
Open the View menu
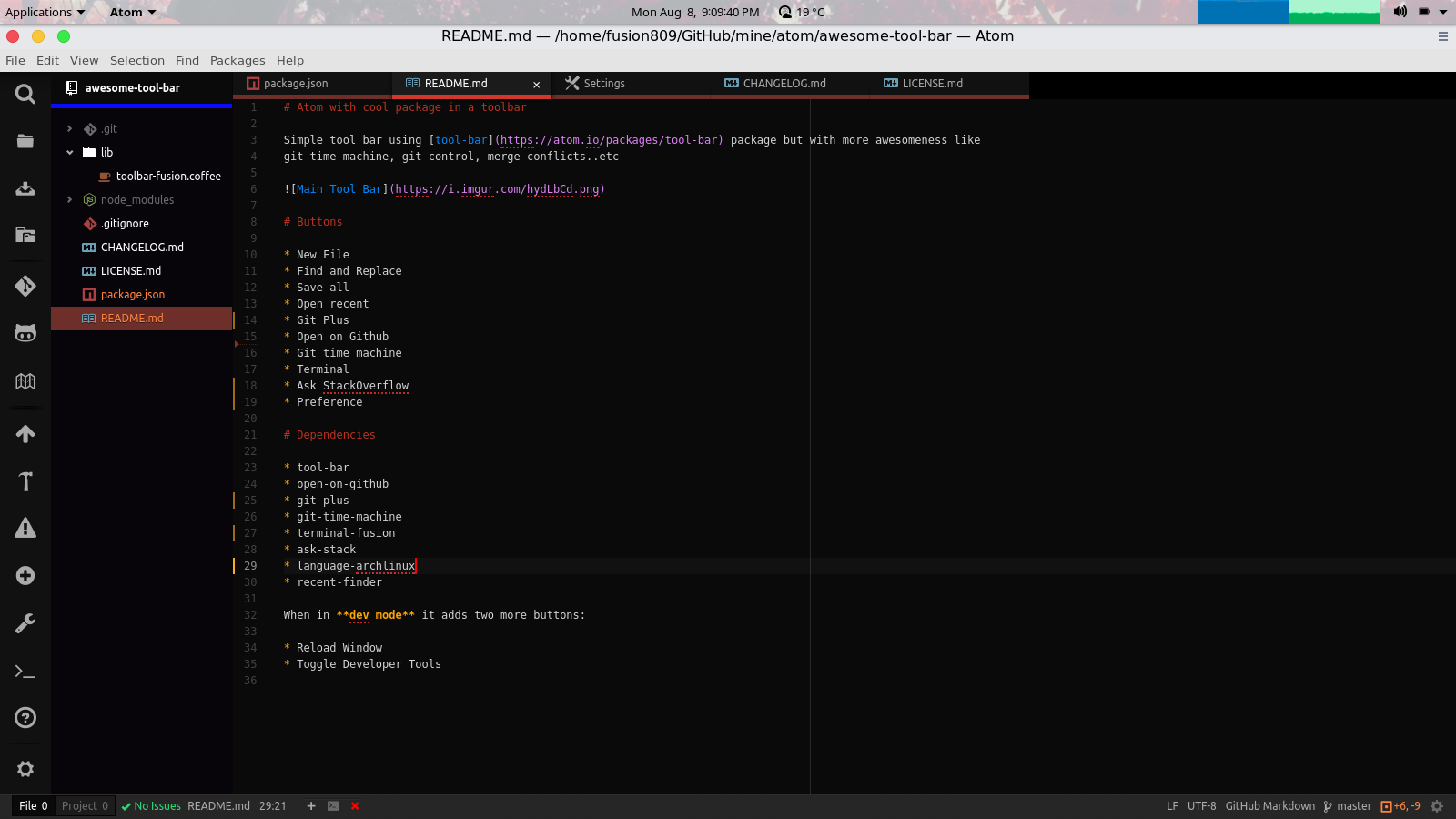(84, 60)
